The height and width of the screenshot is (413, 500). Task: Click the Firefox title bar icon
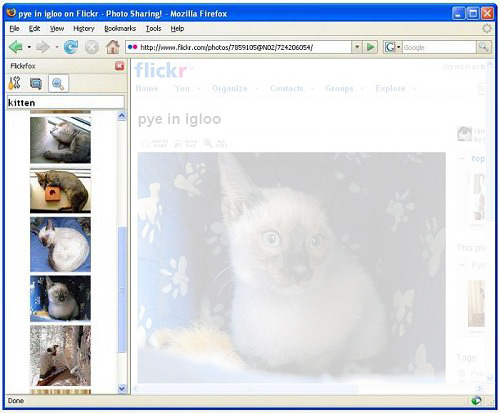[x=12, y=13]
